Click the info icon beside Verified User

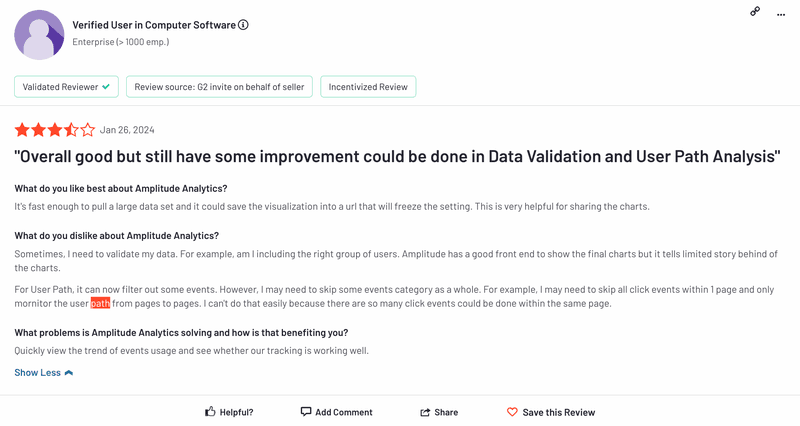click(x=244, y=25)
